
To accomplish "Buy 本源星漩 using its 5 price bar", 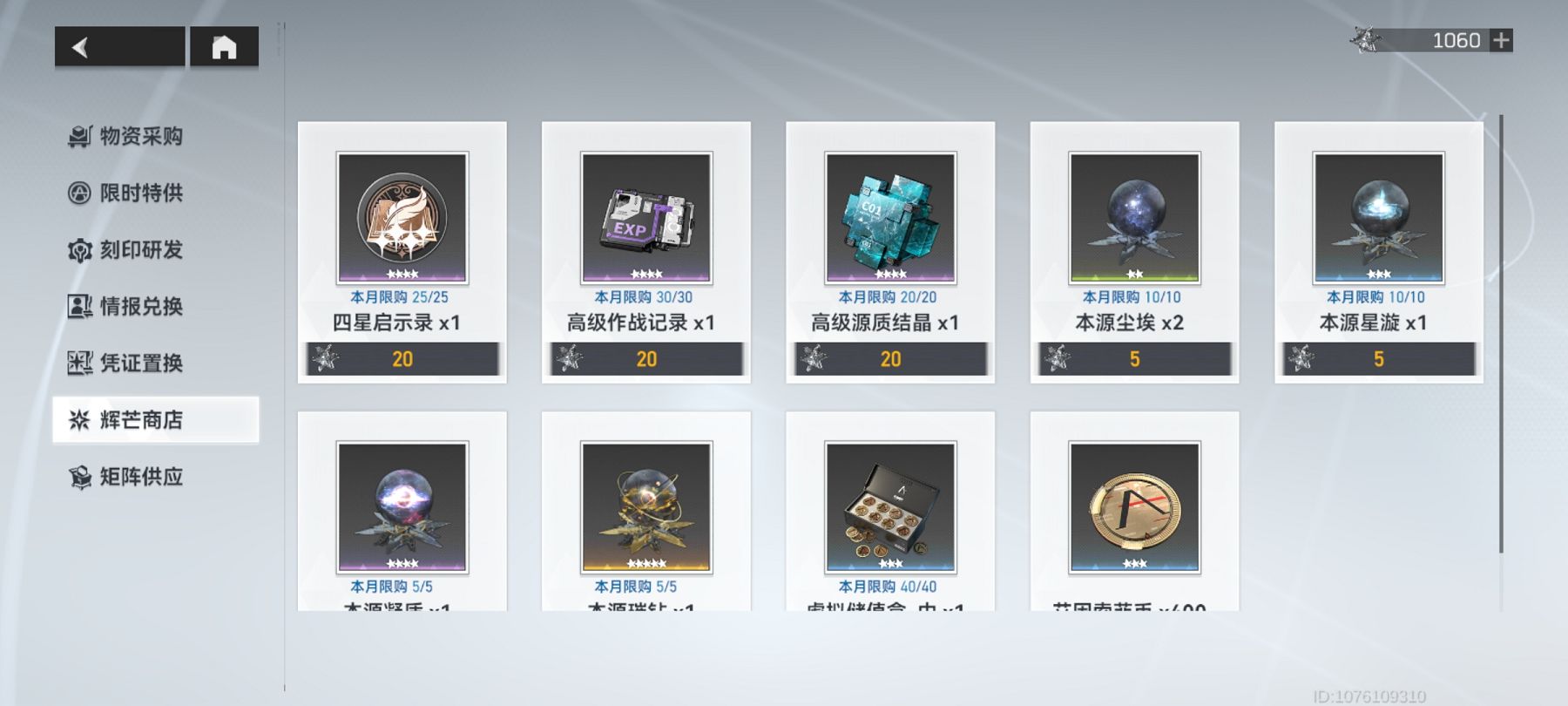I will pos(1378,359).
